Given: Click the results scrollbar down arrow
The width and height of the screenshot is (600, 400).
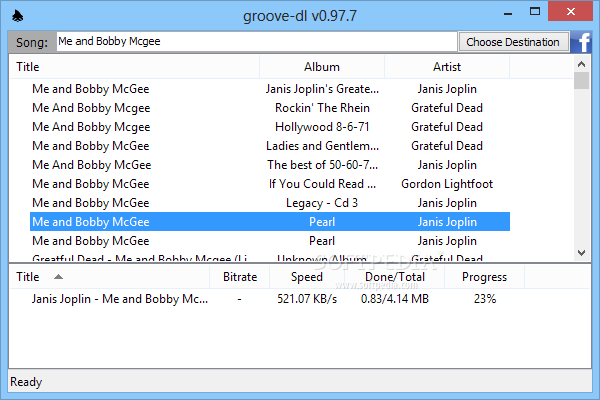Looking at the screenshot, I should coord(582,253).
